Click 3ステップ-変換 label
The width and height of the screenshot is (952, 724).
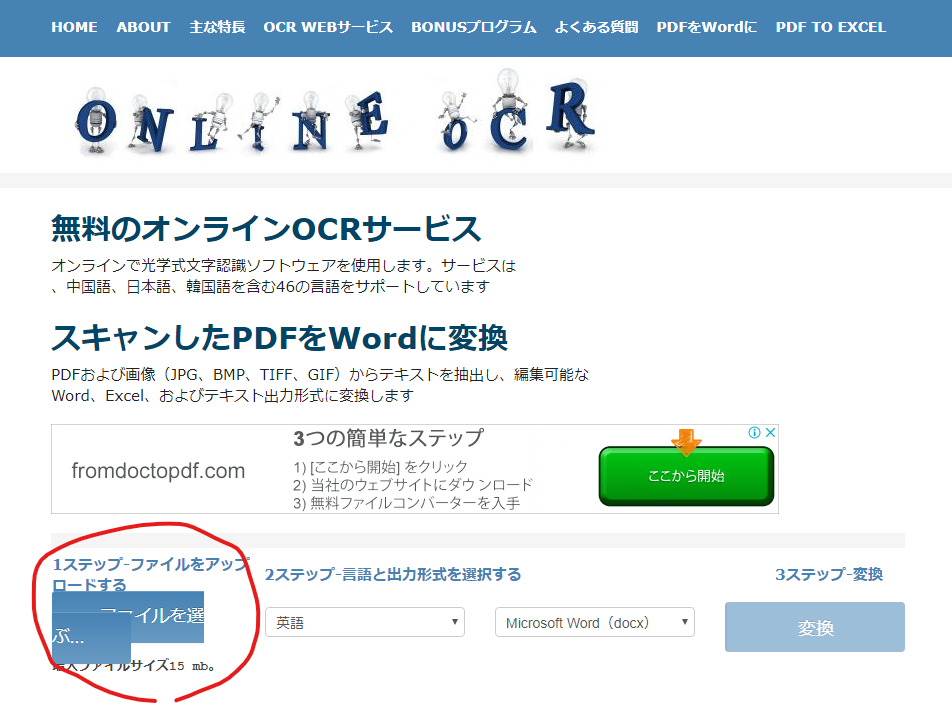829,574
